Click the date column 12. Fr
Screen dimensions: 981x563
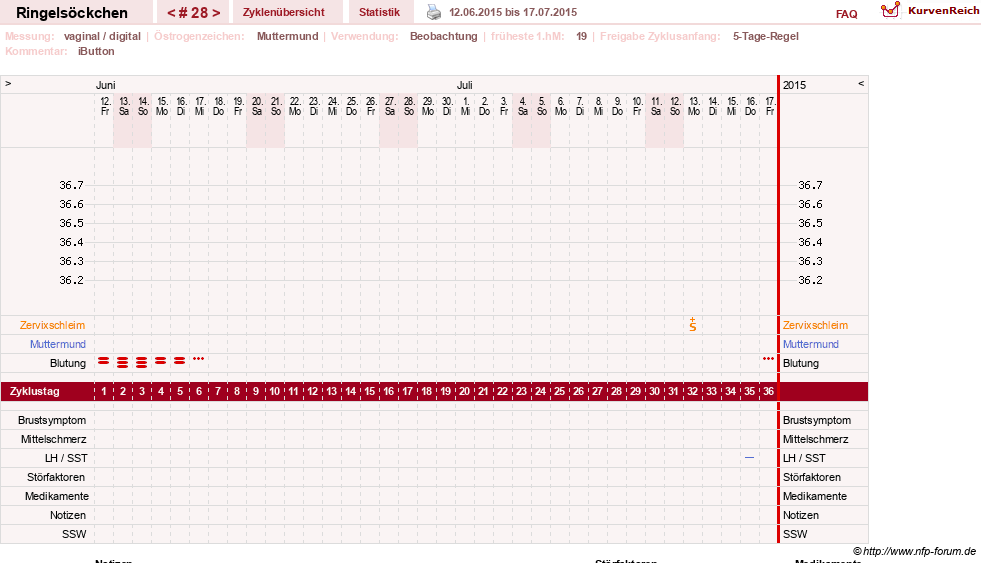(x=105, y=106)
